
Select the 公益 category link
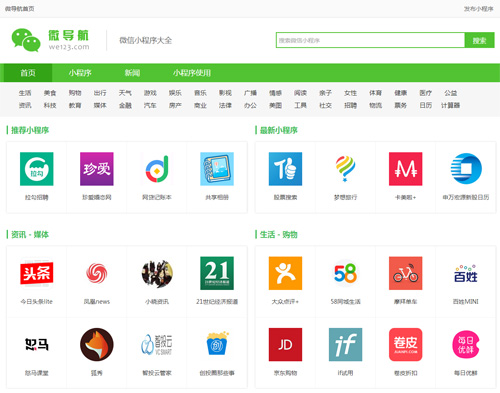(451, 93)
